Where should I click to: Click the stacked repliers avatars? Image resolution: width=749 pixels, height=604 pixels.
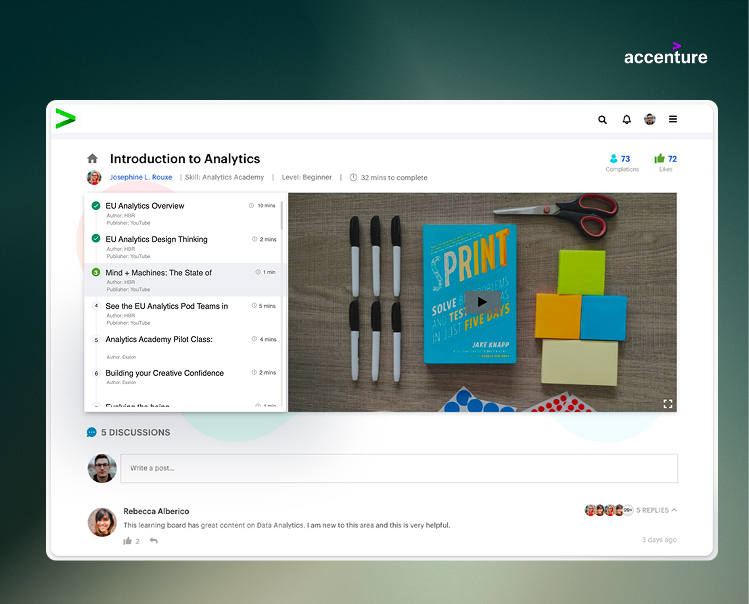[x=609, y=510]
